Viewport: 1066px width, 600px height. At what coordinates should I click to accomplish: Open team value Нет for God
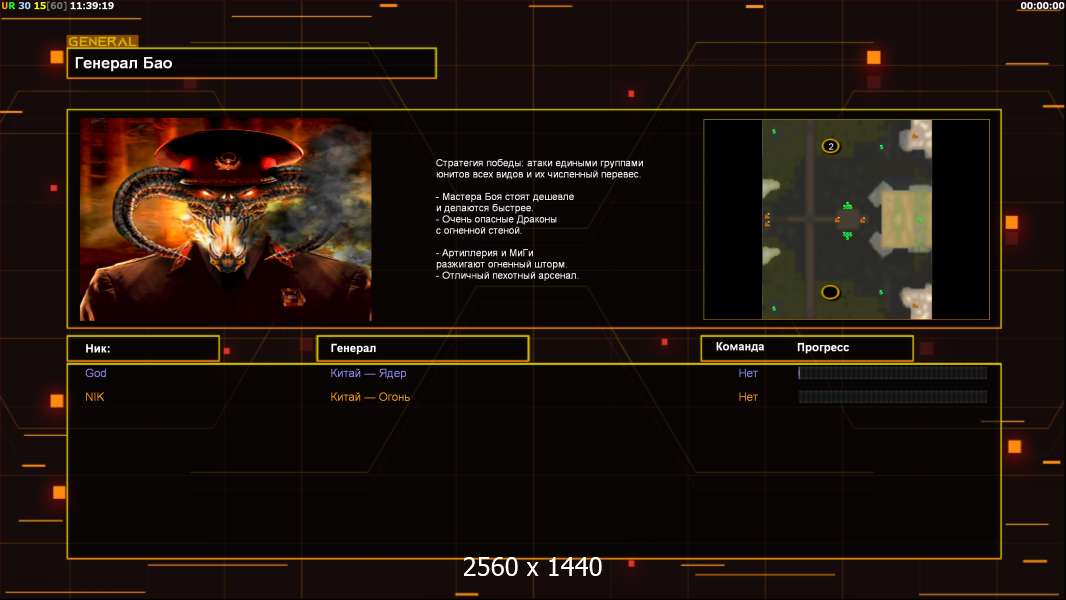[748, 373]
